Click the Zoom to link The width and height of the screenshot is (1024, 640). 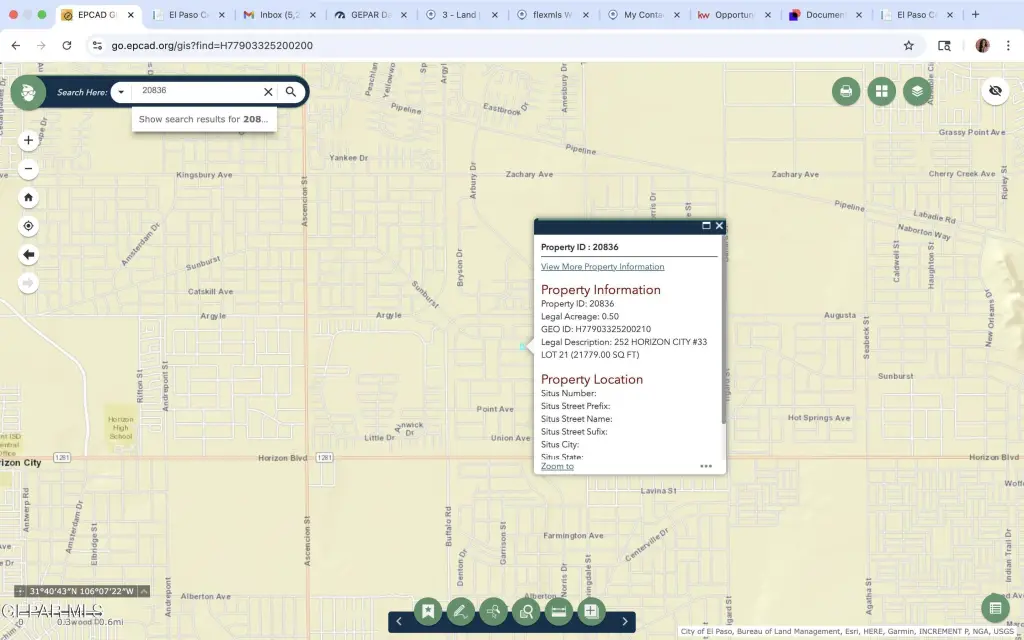point(557,466)
